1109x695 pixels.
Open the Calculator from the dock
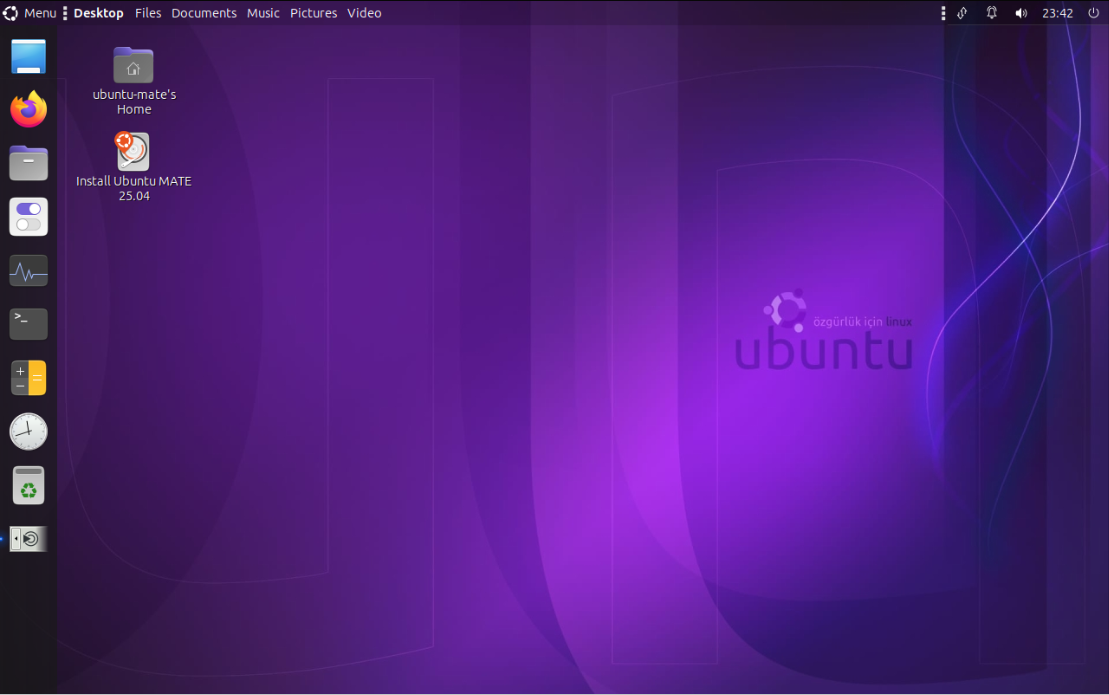point(28,378)
